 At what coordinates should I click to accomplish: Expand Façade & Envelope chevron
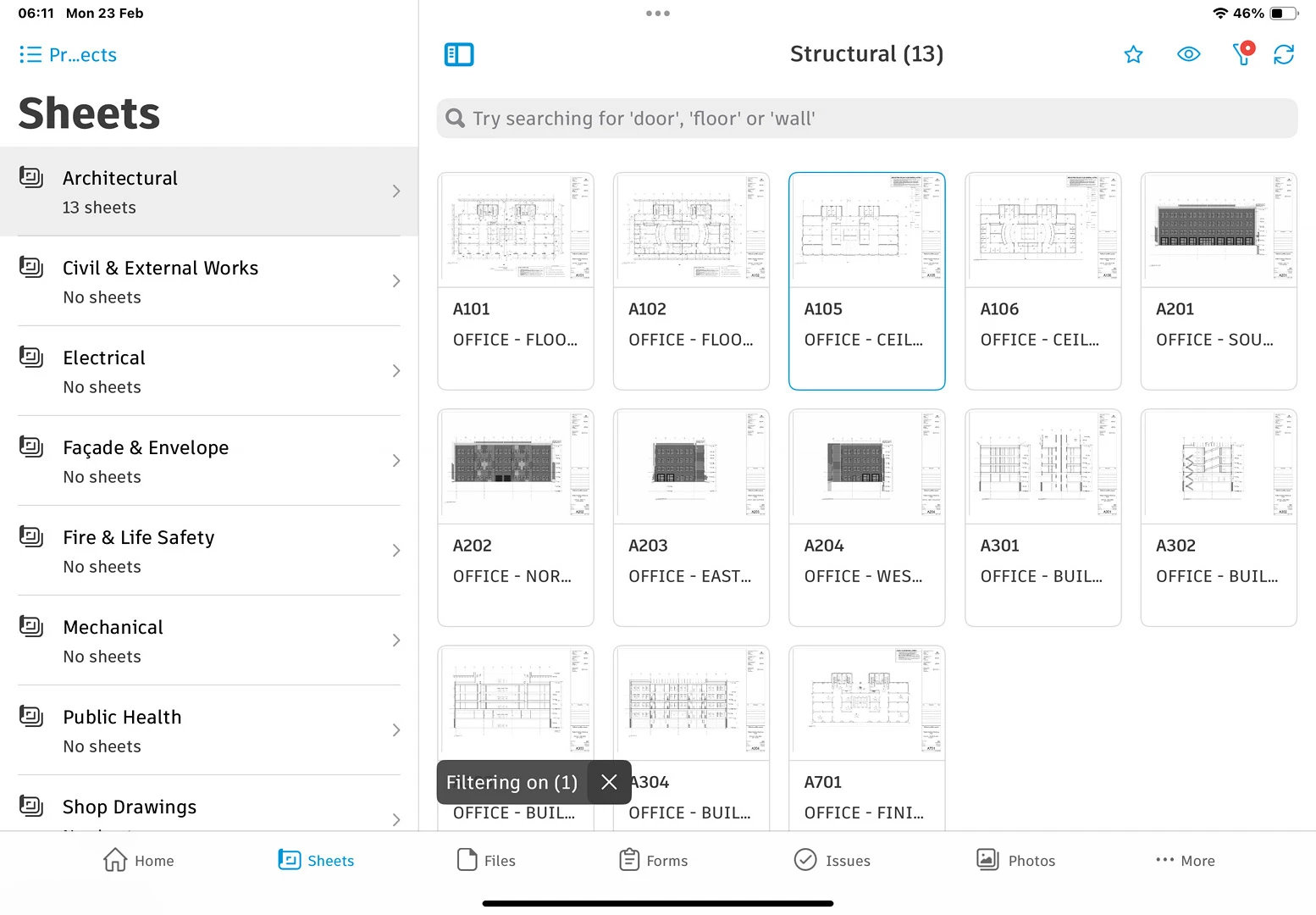pos(395,461)
